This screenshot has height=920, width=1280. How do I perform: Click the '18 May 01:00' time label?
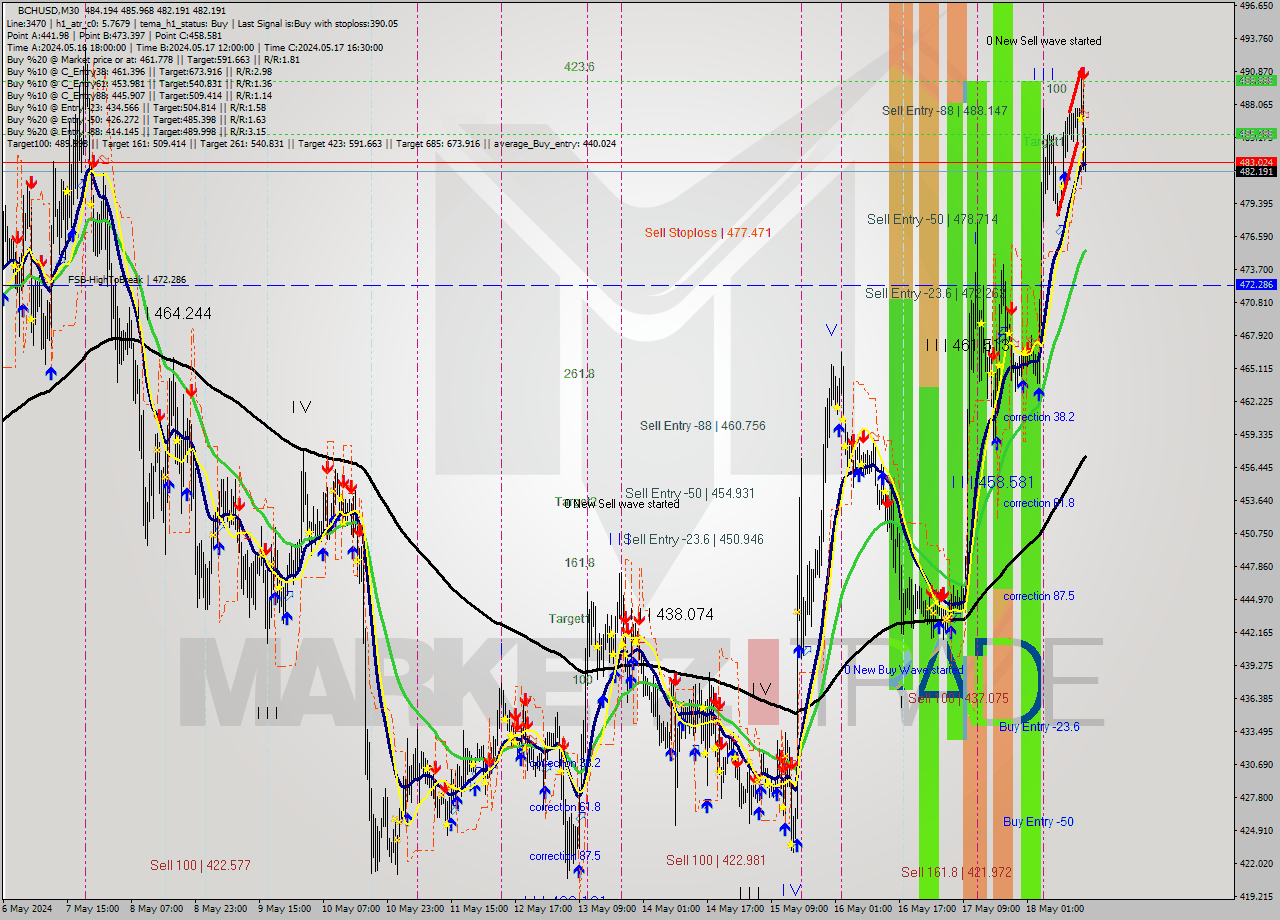point(1056,909)
